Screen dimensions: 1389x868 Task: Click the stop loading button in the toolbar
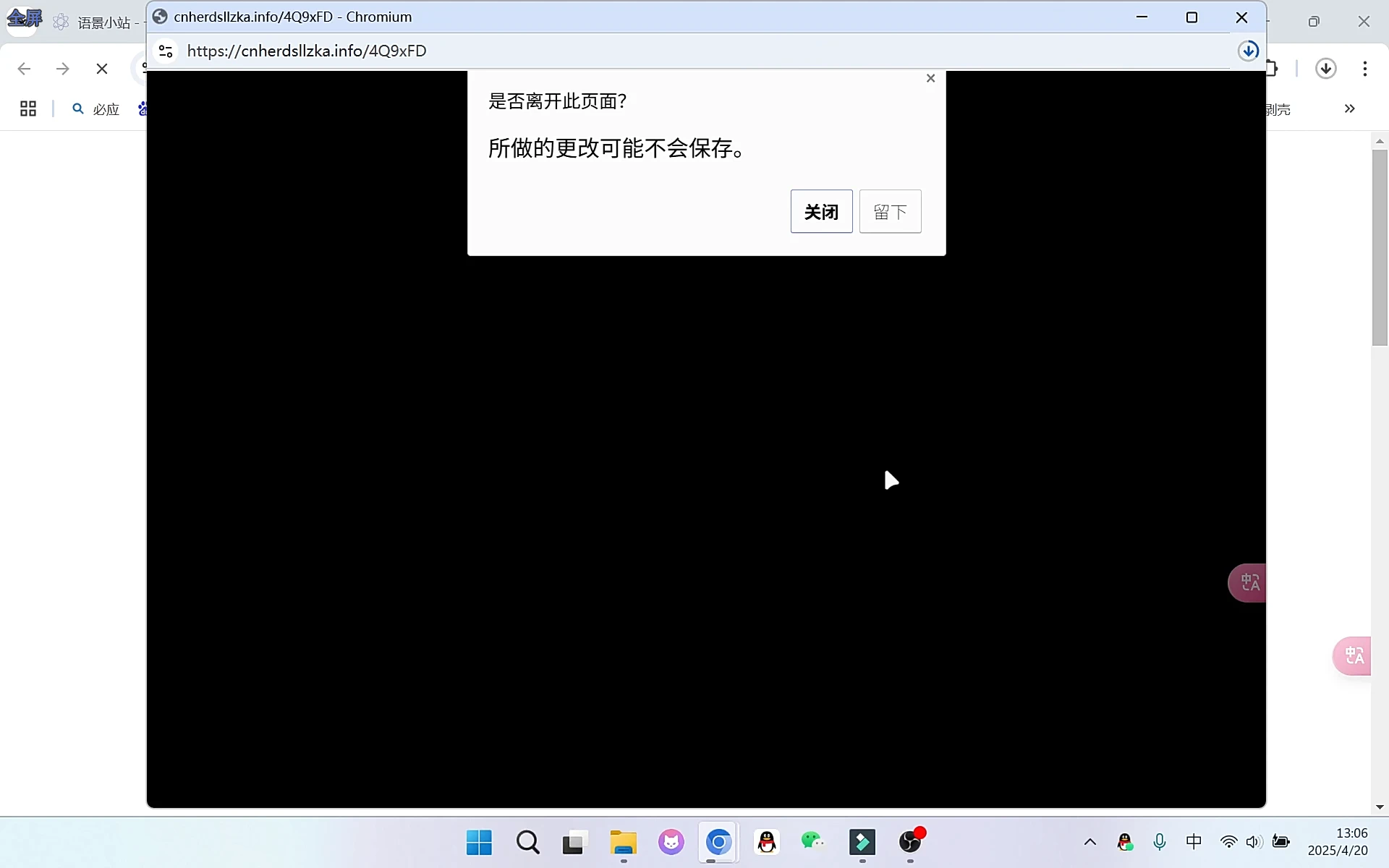102,69
